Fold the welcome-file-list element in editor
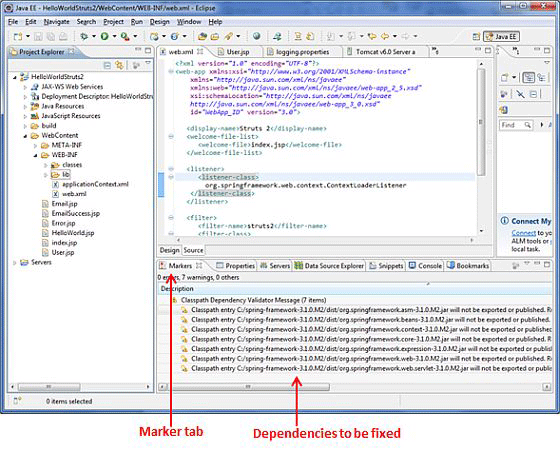This screenshot has width=560, height=451. [171, 136]
